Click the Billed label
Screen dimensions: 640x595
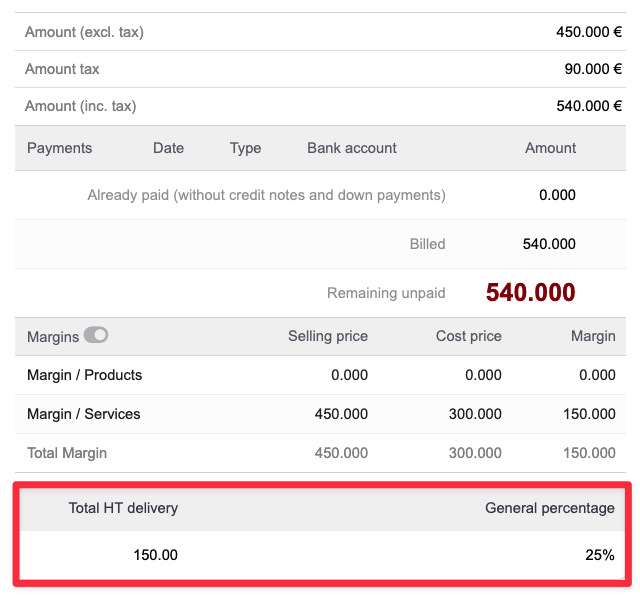(427, 244)
